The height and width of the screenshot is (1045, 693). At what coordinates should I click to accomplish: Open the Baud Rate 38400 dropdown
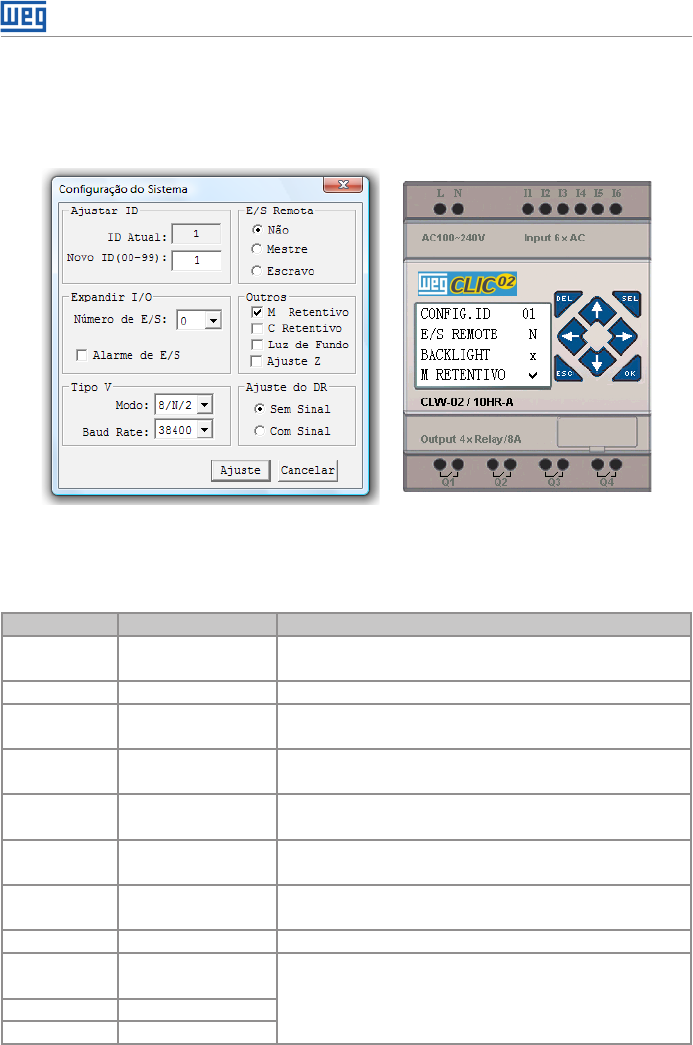(205, 430)
